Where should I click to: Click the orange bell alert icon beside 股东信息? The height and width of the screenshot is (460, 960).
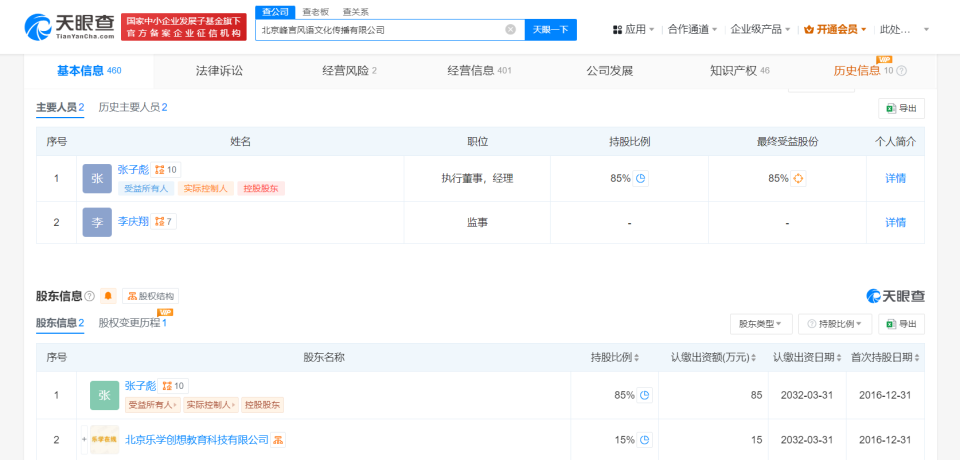point(108,296)
